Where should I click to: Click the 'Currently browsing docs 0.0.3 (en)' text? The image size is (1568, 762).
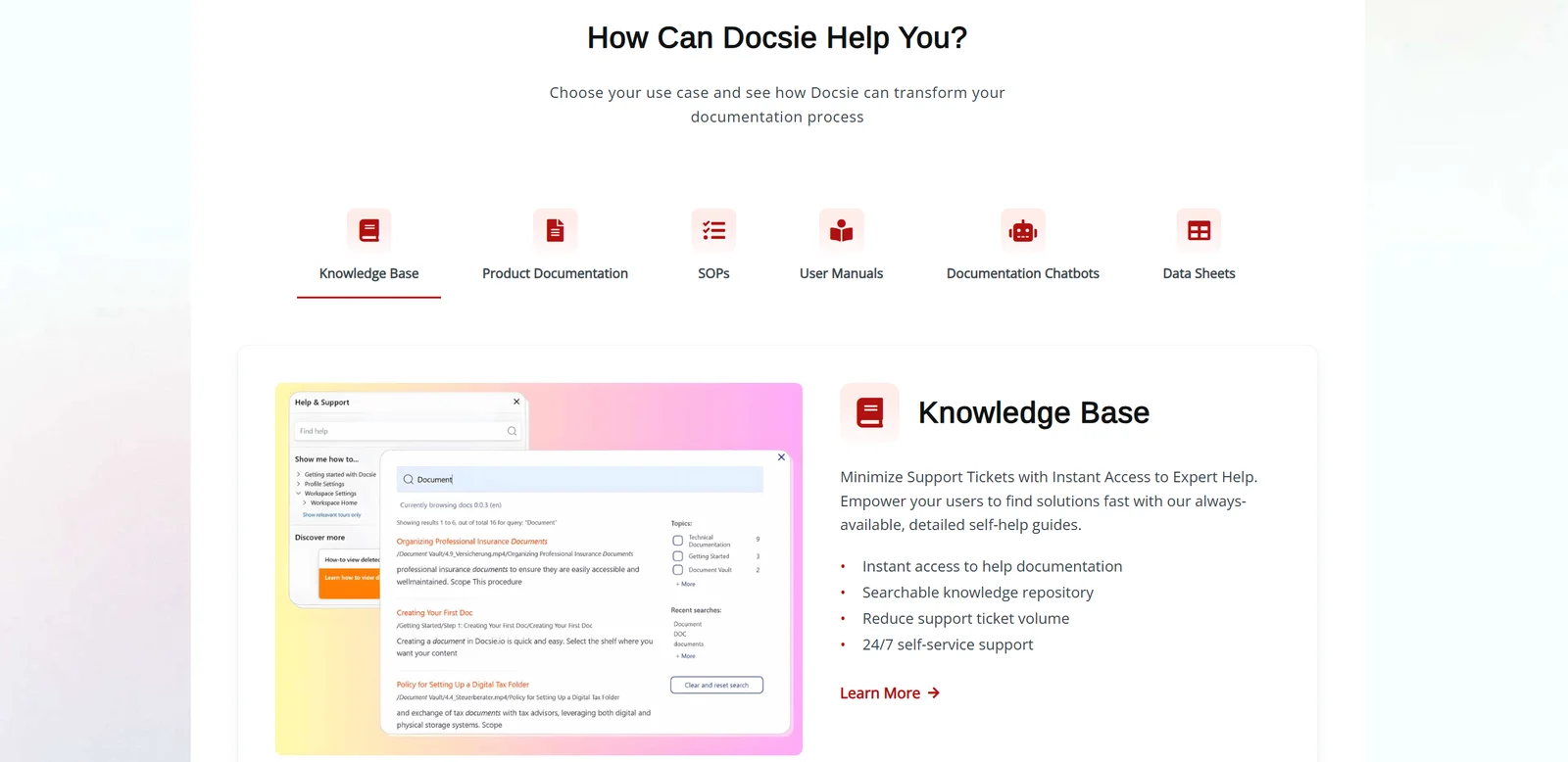450,505
